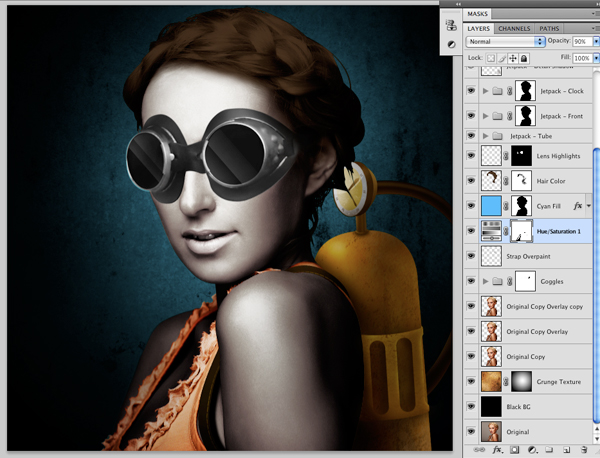The width and height of the screenshot is (600, 458).
Task: Click the folder icon of Goggles group
Action: (497, 281)
